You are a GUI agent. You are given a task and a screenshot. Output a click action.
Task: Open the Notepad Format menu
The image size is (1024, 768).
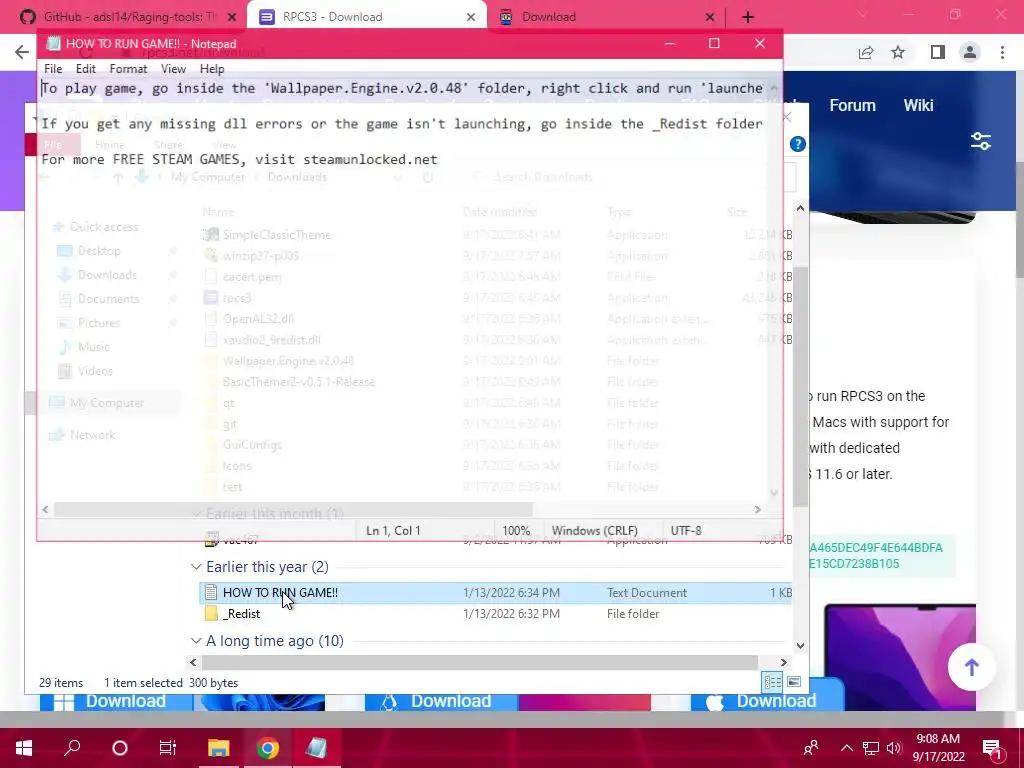click(x=128, y=69)
